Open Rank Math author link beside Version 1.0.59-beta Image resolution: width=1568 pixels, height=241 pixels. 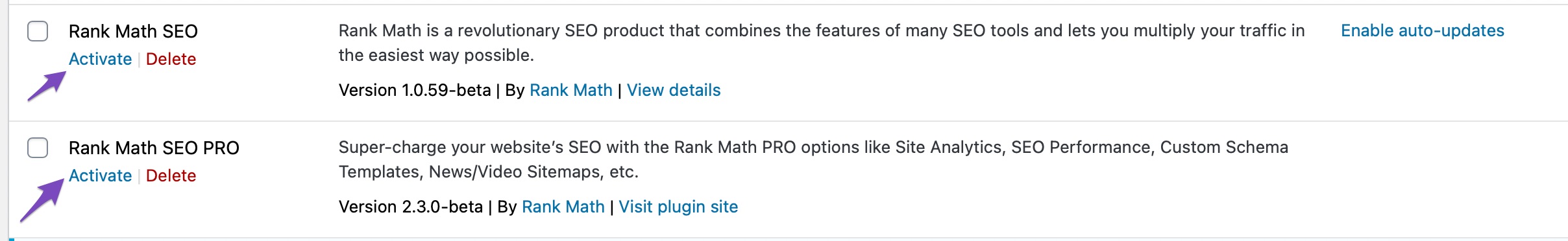(571, 90)
